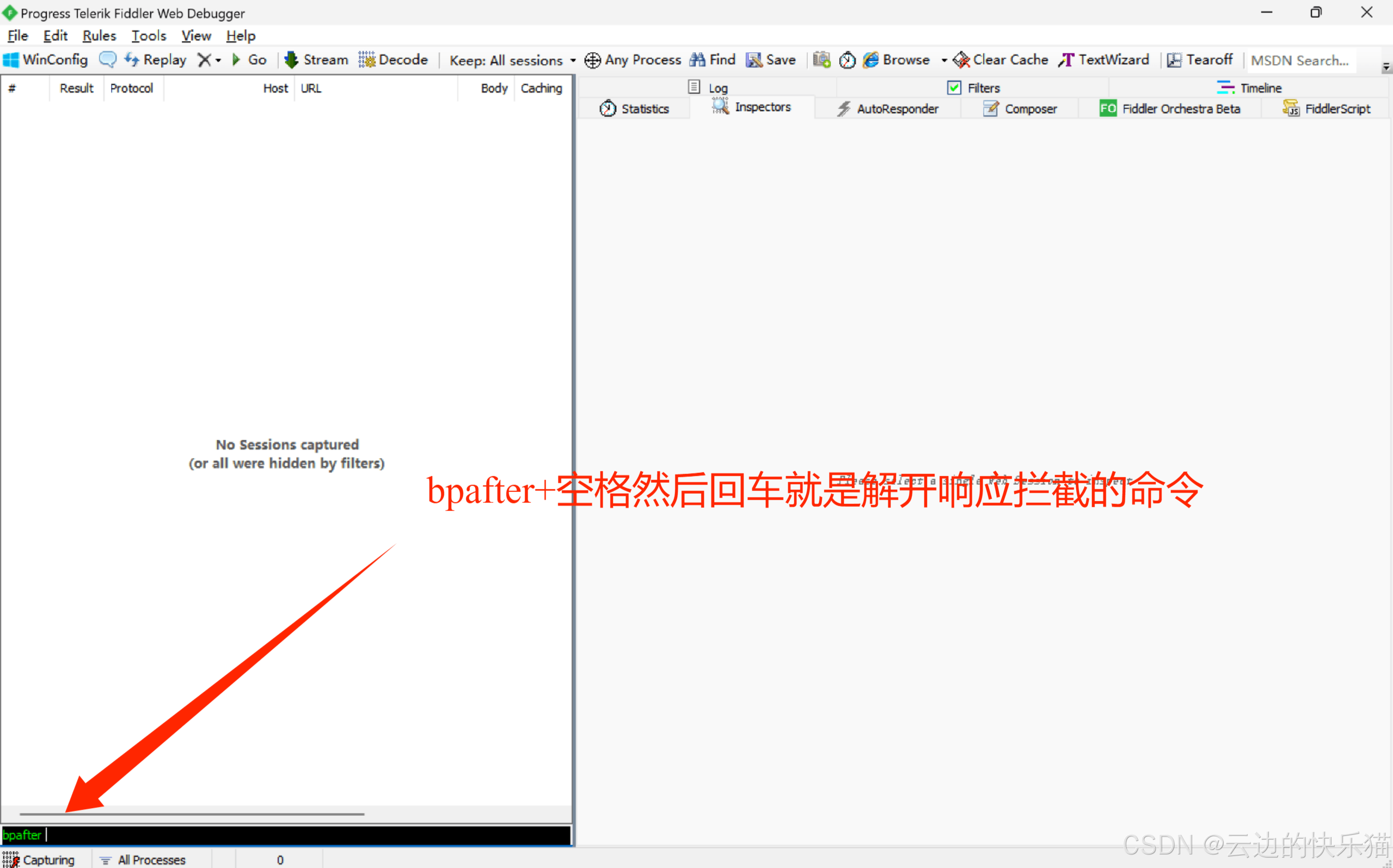Toggle the Capturing status indicator
Image resolution: width=1393 pixels, height=868 pixels.
pos(39,859)
